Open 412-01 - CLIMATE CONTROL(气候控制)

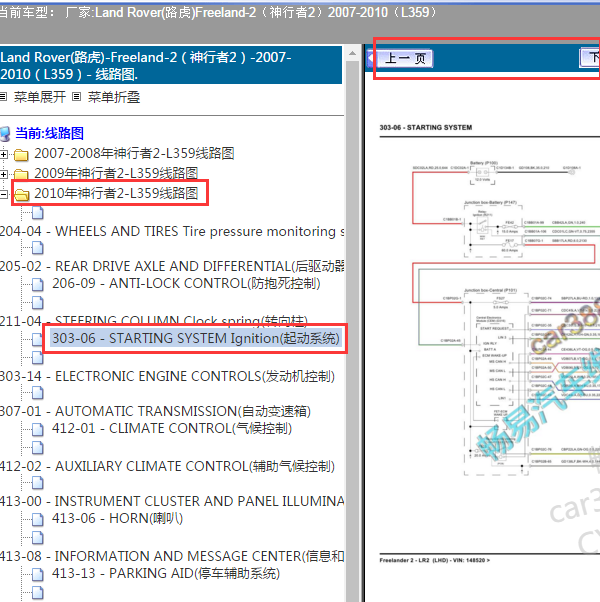point(172,428)
